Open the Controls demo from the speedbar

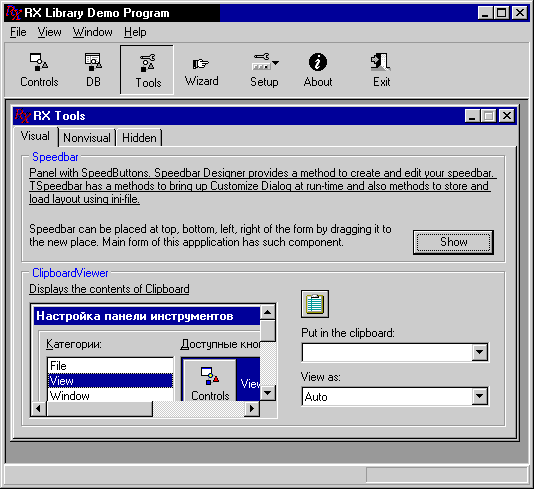[39, 70]
